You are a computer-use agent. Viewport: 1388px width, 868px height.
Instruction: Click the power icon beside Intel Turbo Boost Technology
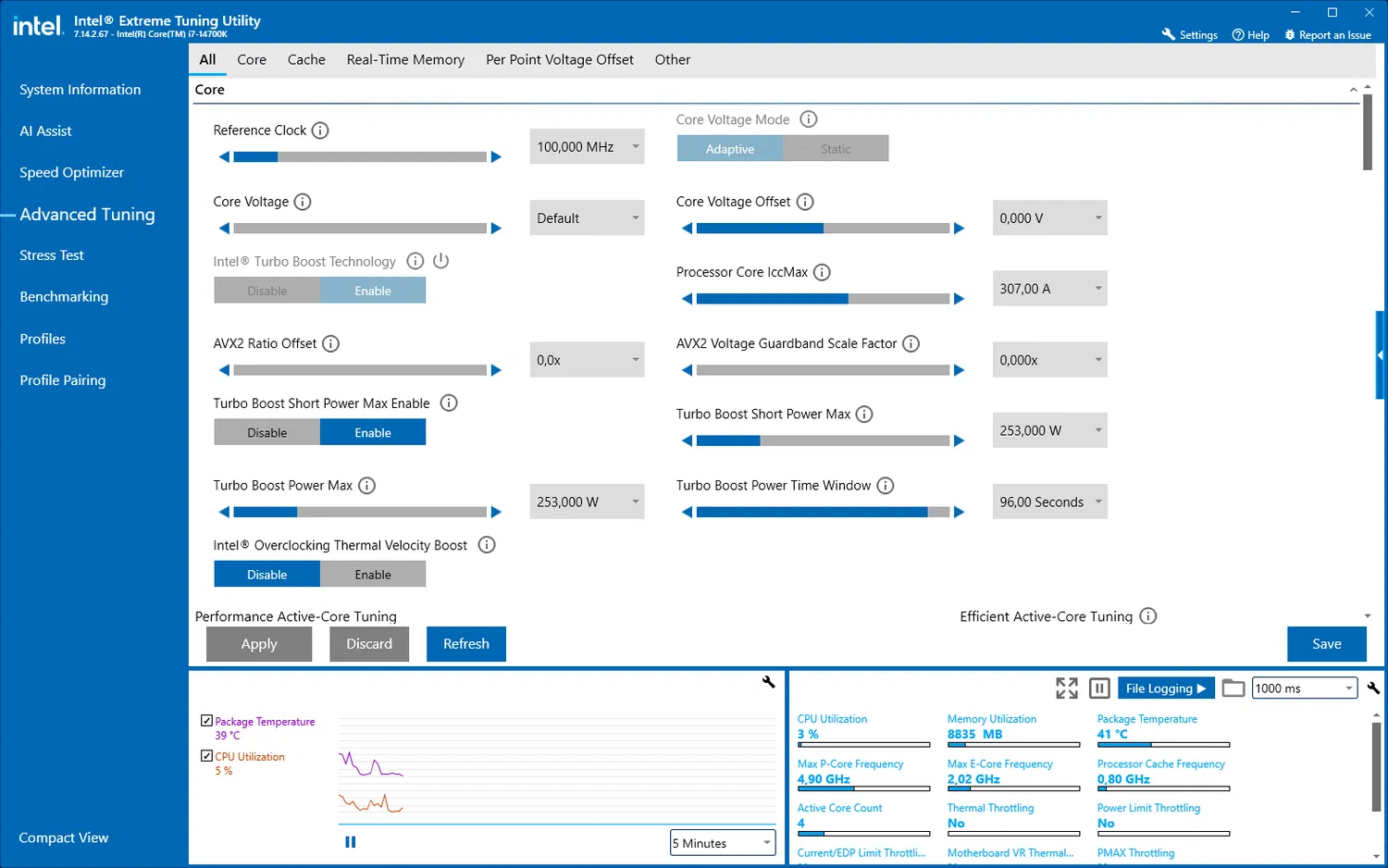coord(440,260)
